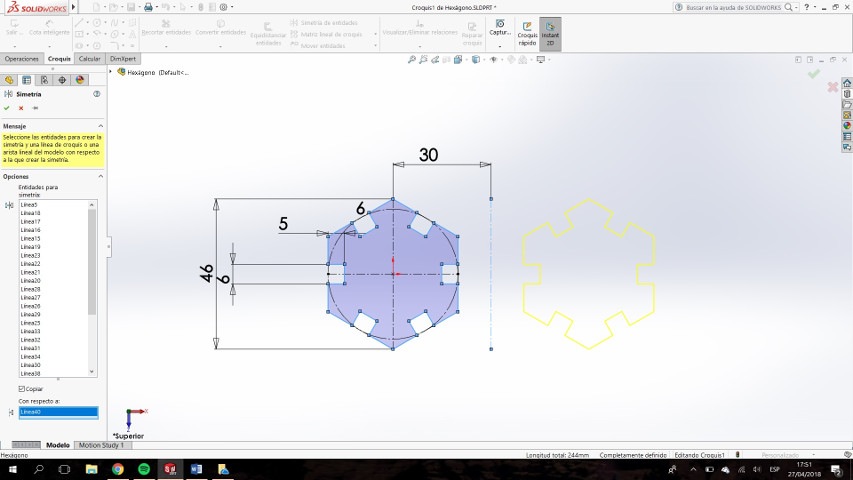Select Línea38 in entities list
Screen dimensions: 853x480
pyautogui.click(x=30, y=374)
